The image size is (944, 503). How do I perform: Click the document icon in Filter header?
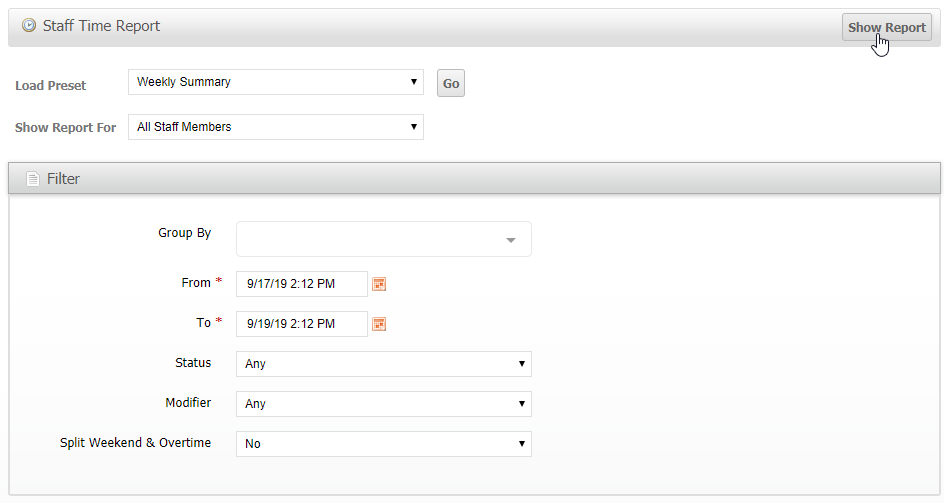coord(33,179)
